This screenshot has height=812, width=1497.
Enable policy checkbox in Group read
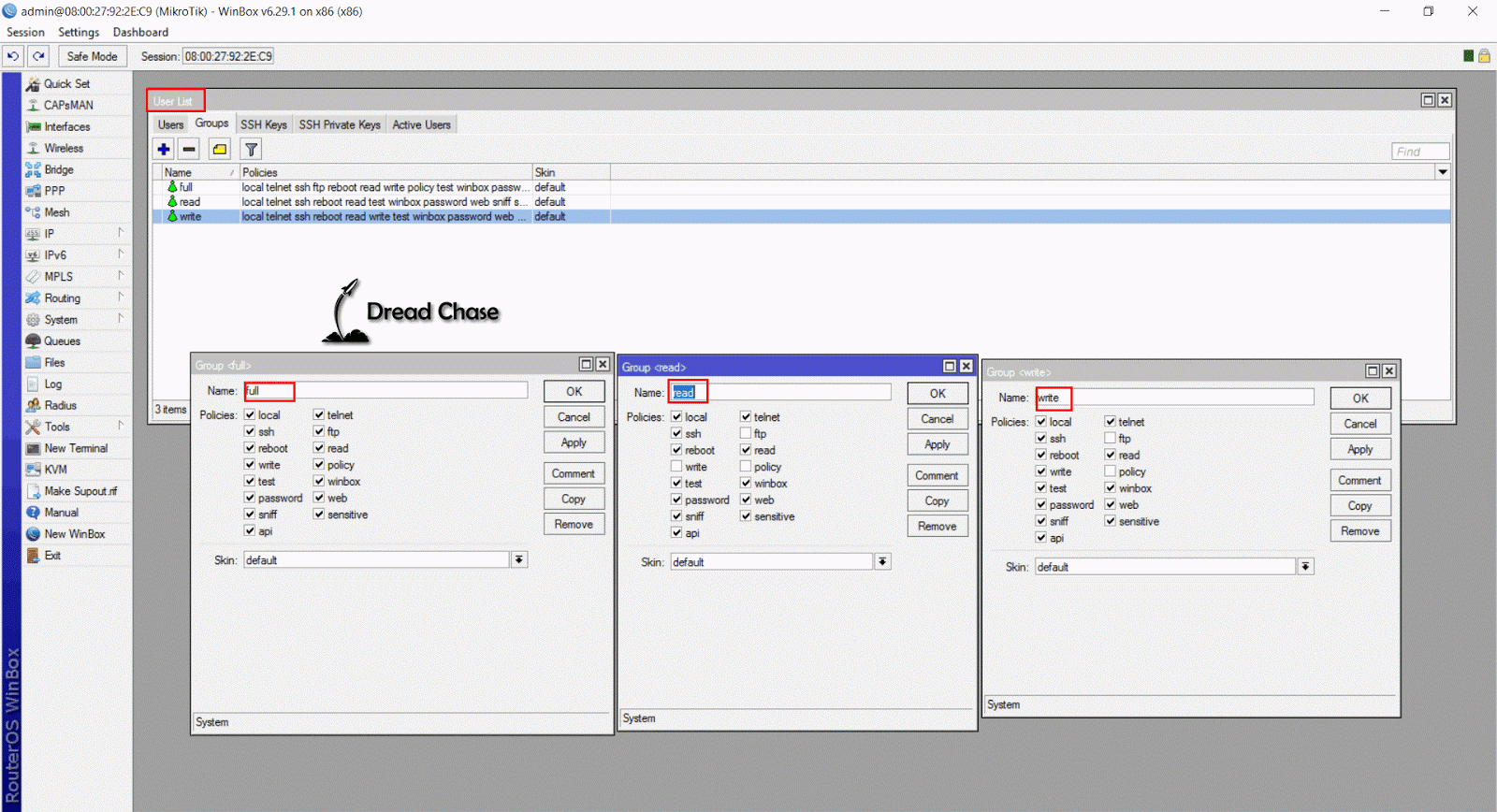[746, 467]
